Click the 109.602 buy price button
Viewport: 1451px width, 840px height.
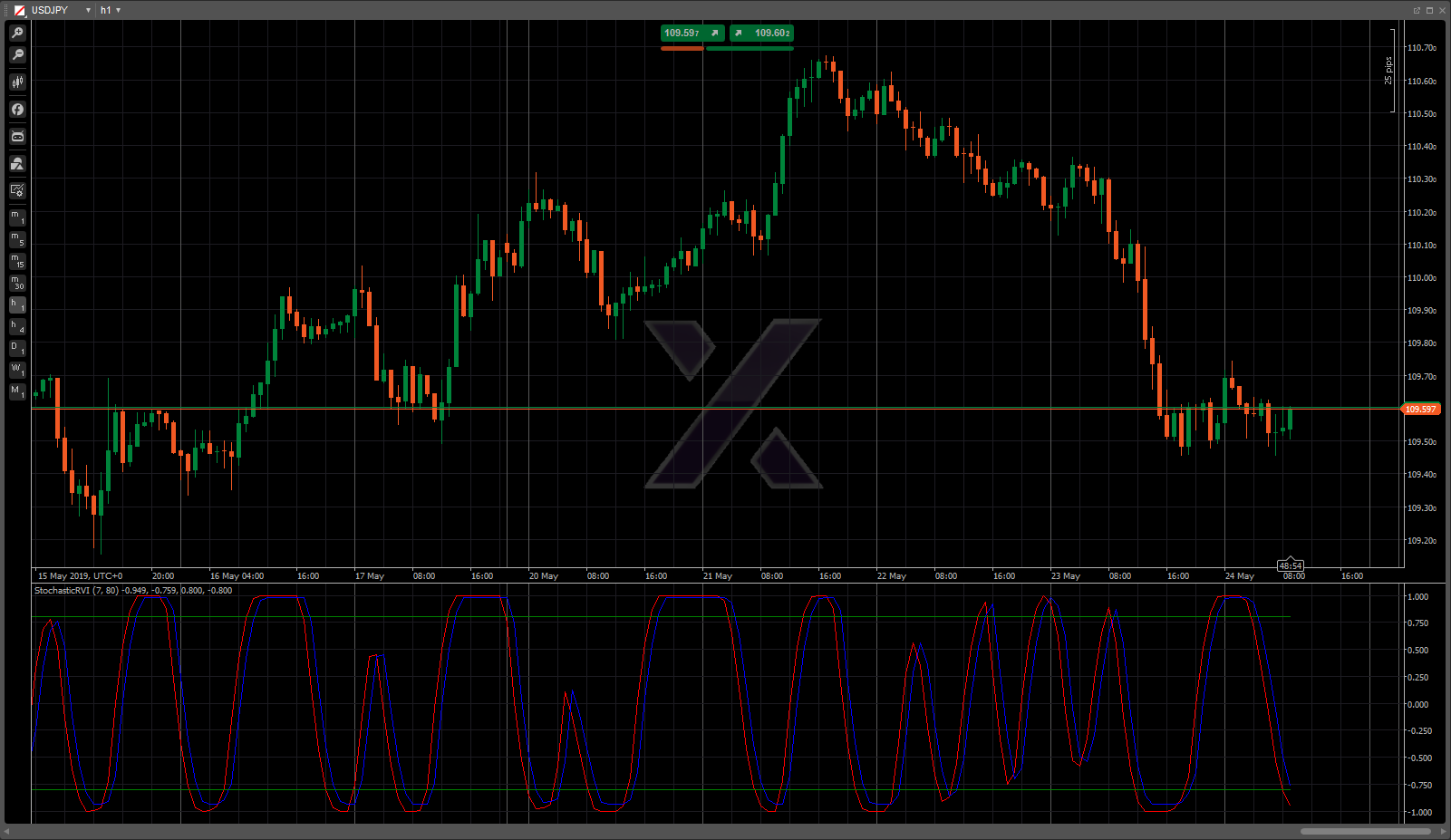[x=762, y=34]
